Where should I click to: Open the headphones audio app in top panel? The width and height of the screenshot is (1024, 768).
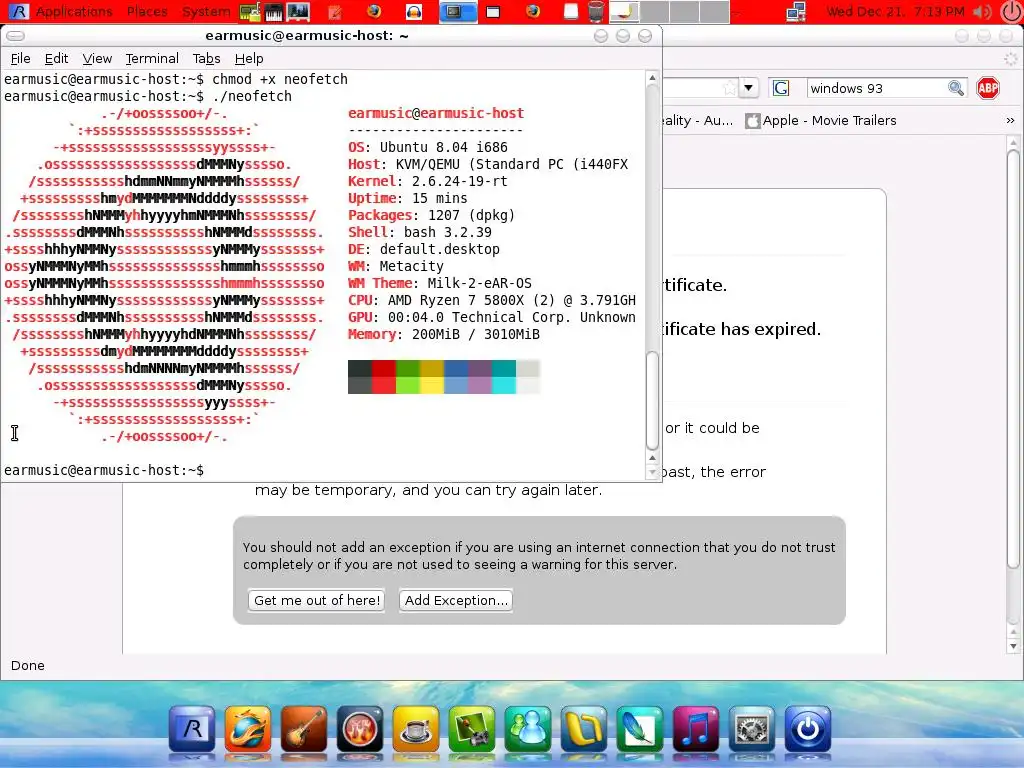click(413, 11)
